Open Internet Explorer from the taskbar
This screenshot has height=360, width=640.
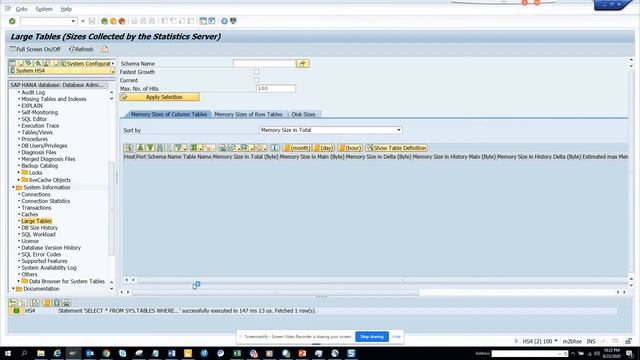57,353
